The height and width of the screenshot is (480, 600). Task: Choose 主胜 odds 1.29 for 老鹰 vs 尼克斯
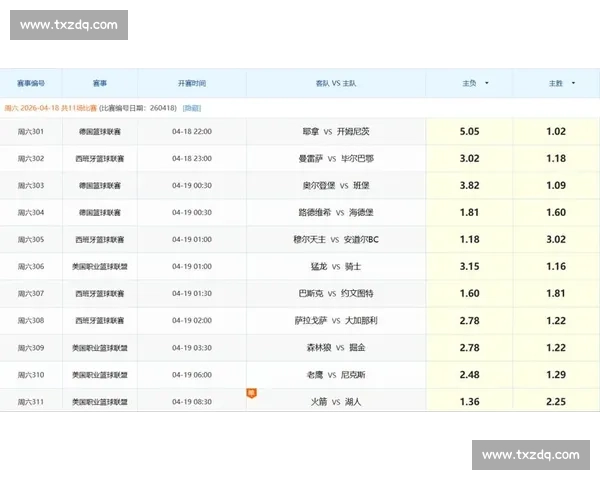[556, 374]
